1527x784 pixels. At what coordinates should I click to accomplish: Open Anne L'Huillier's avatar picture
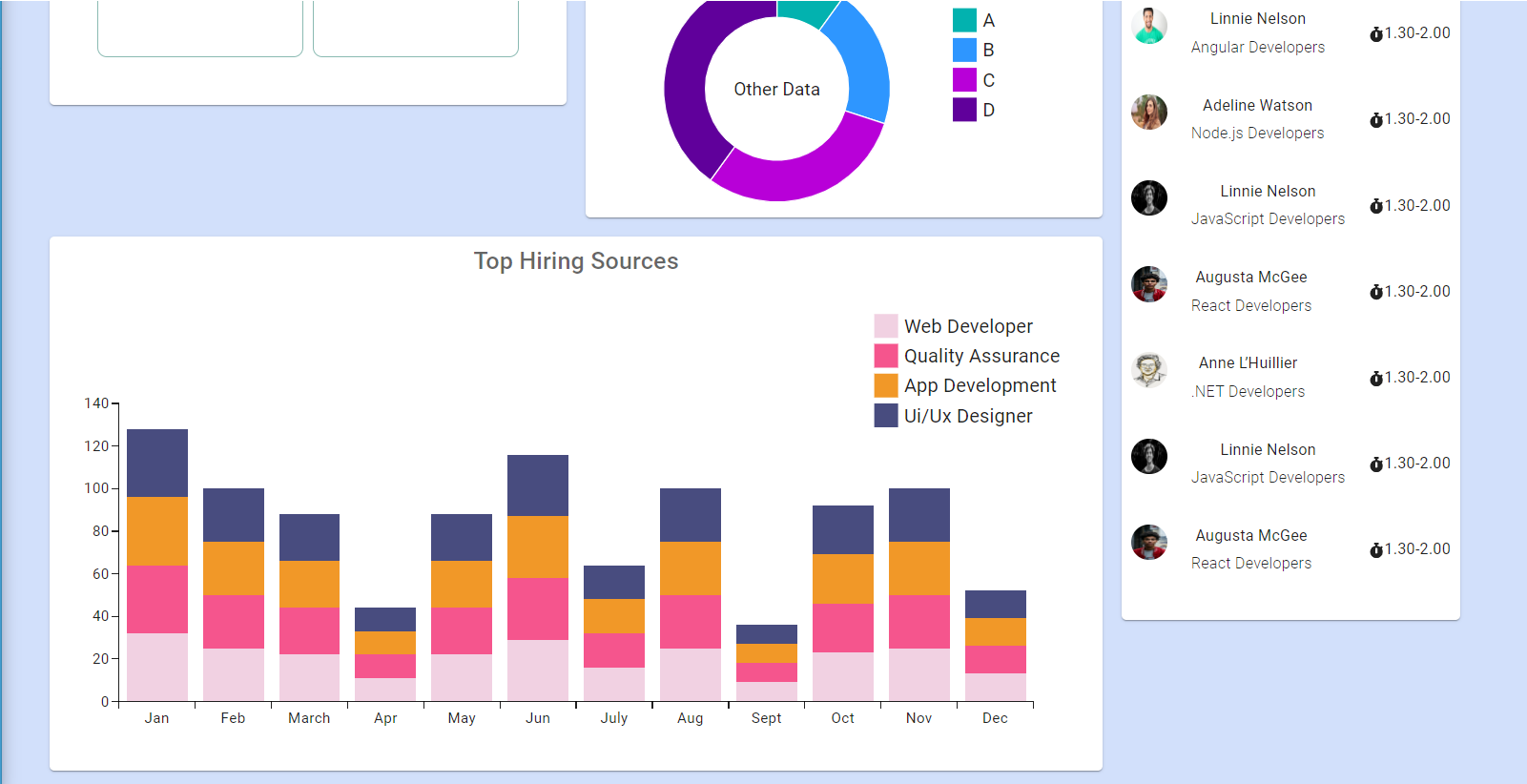point(1149,370)
